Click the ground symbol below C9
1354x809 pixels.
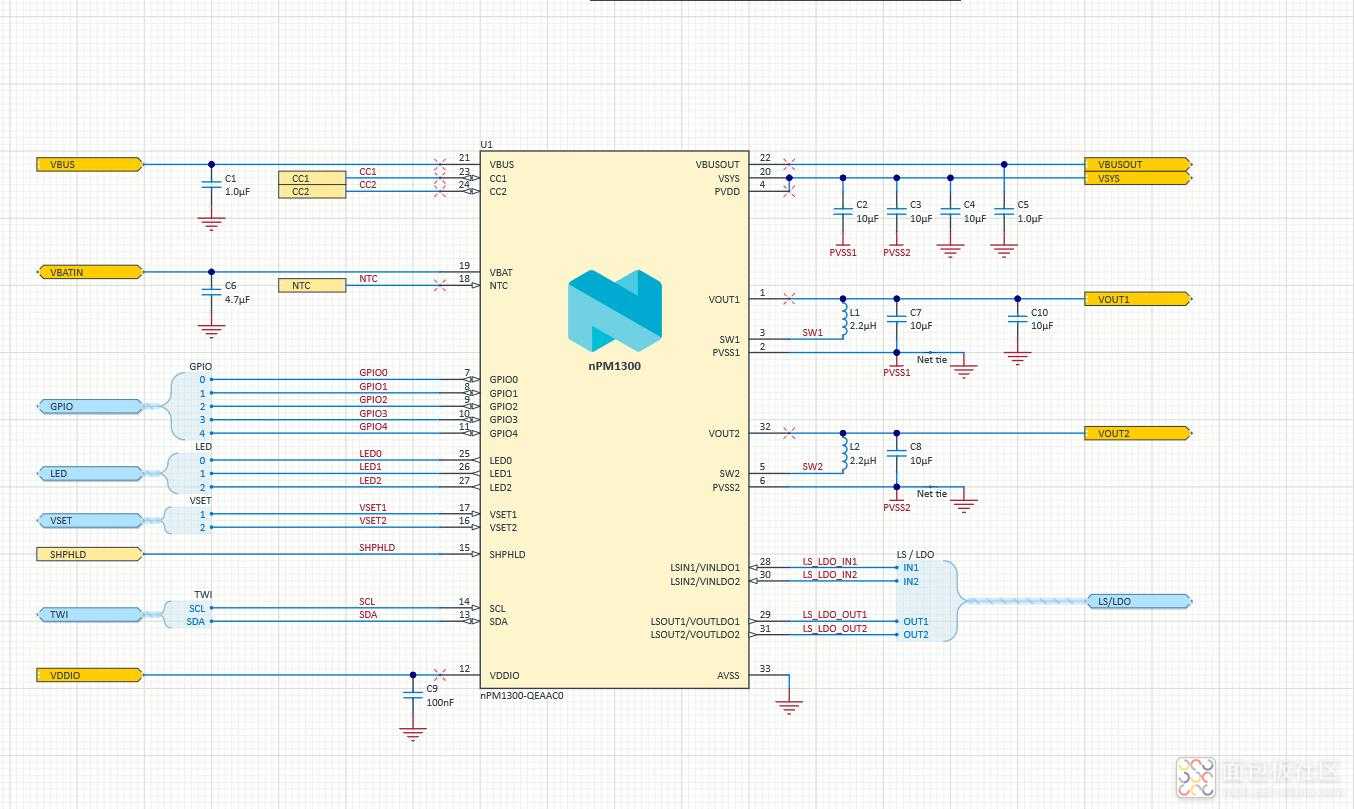pos(412,734)
